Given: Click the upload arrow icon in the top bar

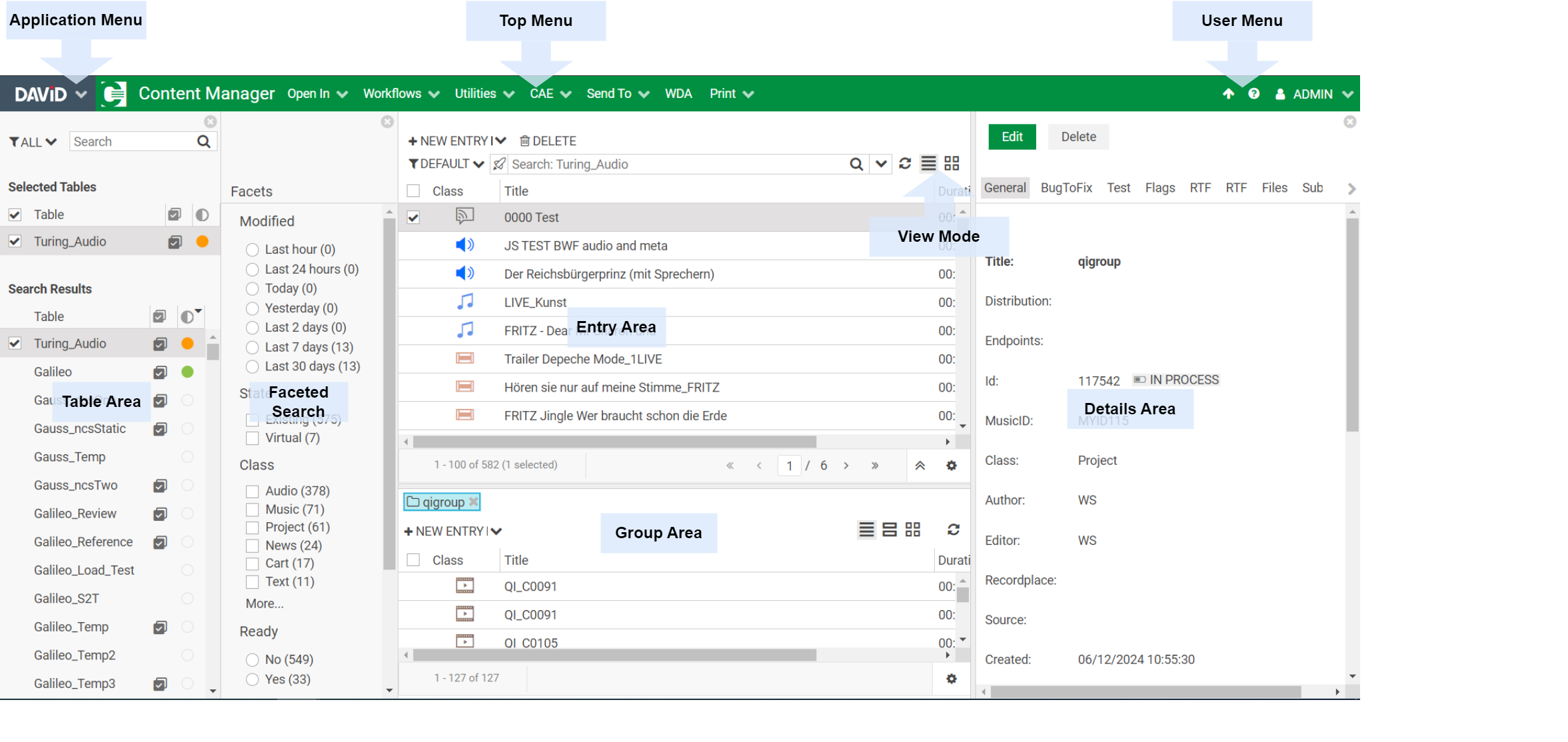Looking at the screenshot, I should click(1228, 94).
